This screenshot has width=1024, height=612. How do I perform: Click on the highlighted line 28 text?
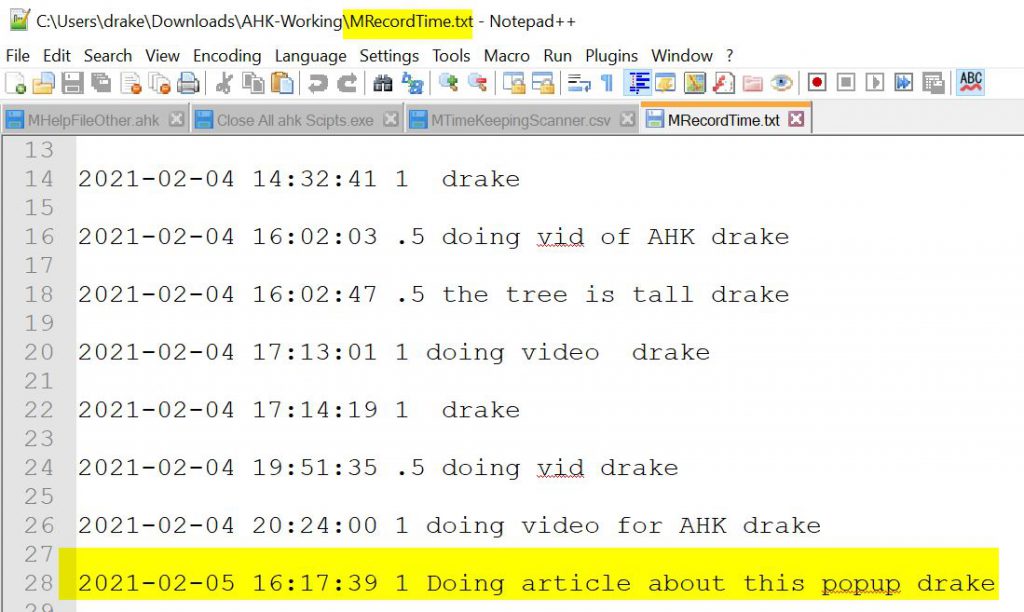[x=536, y=584]
